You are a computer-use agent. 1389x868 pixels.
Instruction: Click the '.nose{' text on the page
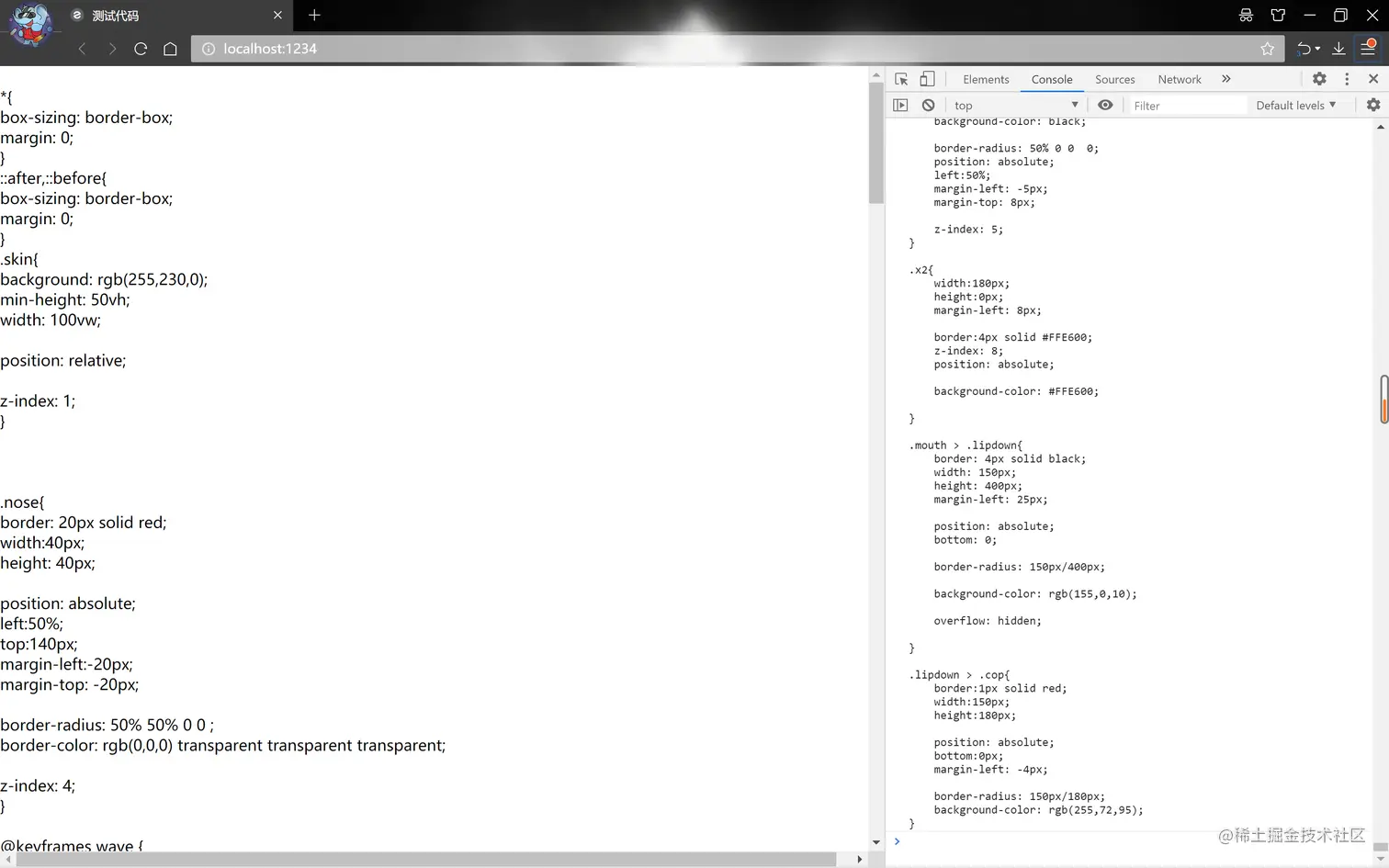tap(22, 502)
